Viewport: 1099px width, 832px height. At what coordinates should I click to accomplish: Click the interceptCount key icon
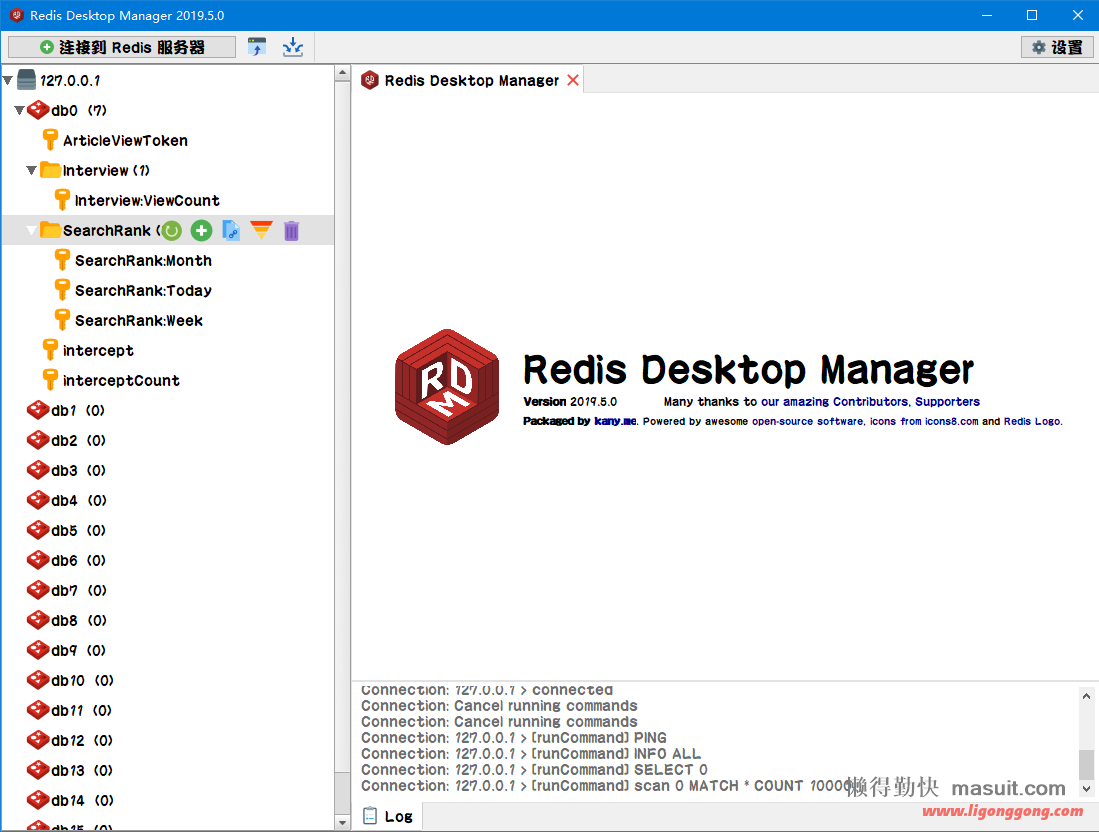point(50,380)
